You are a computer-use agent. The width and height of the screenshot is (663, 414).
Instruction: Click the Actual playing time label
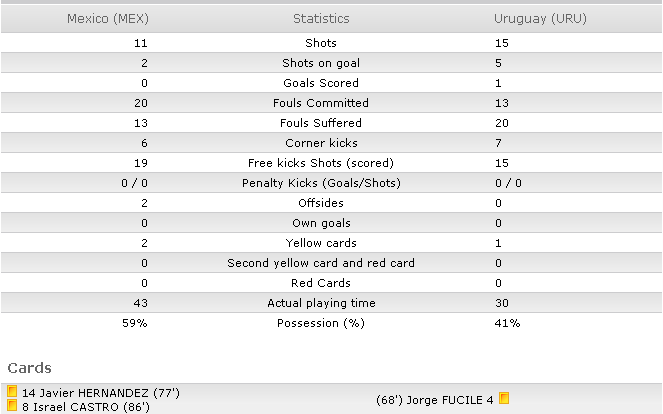[321, 303]
